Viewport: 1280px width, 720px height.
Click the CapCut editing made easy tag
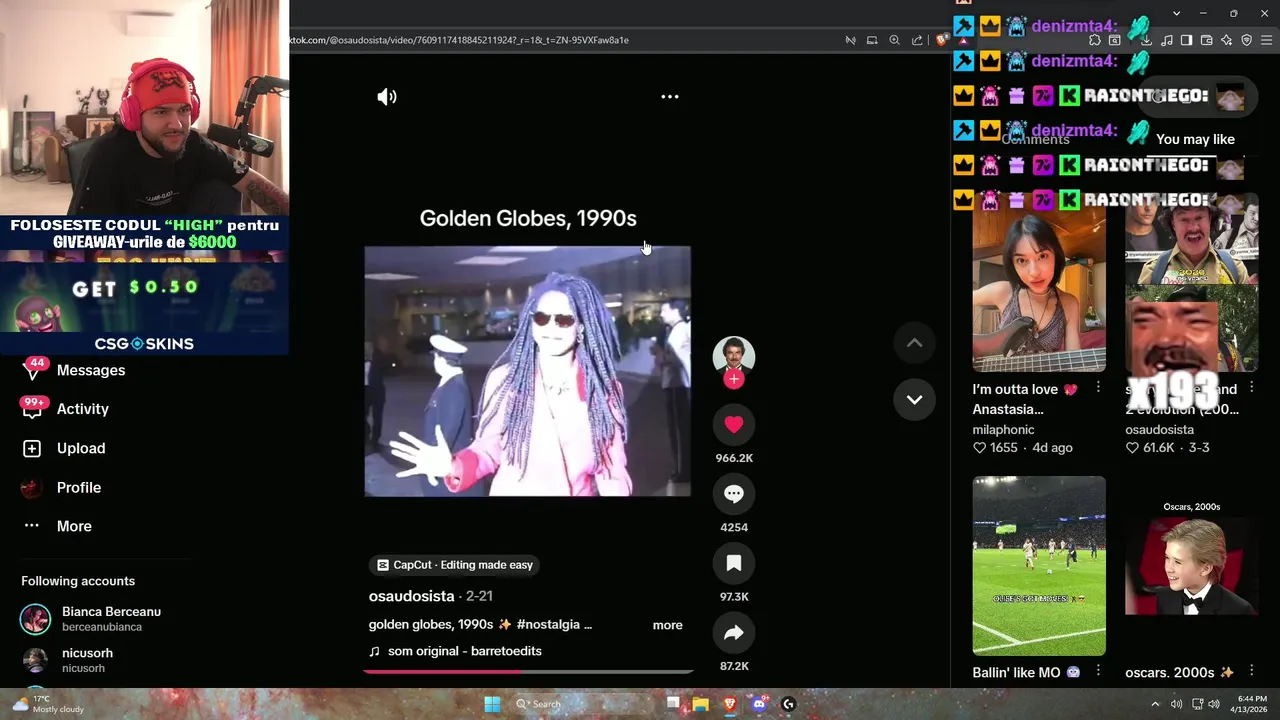click(455, 565)
